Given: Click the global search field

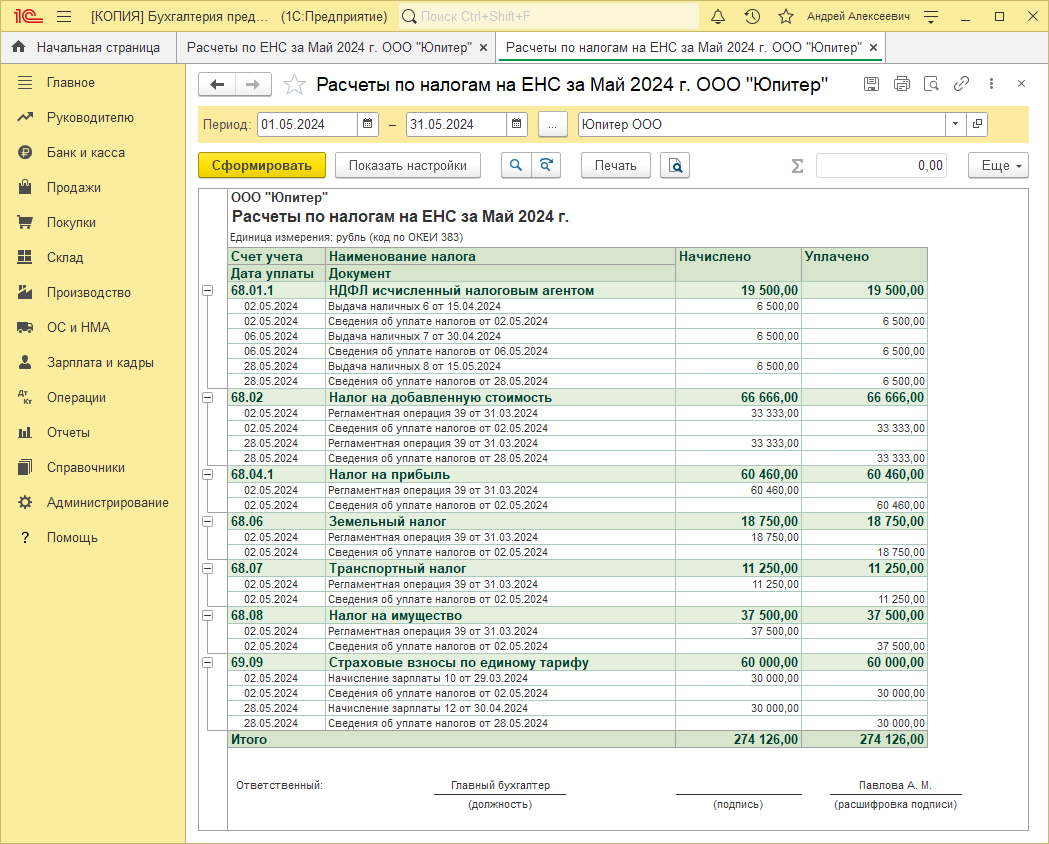Looking at the screenshot, I should pos(550,17).
